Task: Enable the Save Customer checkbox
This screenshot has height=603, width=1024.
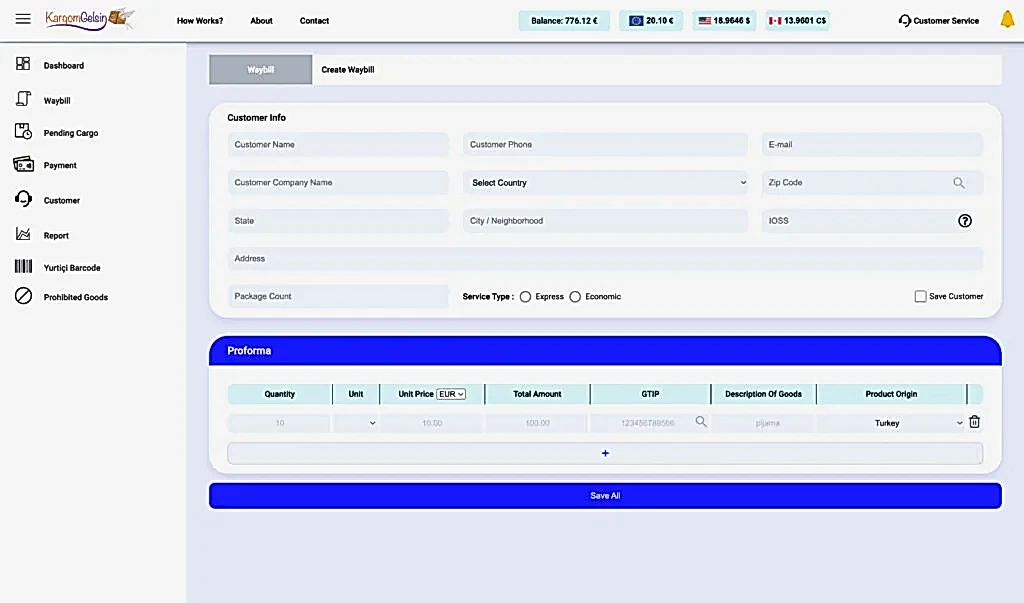Action: click(920, 297)
